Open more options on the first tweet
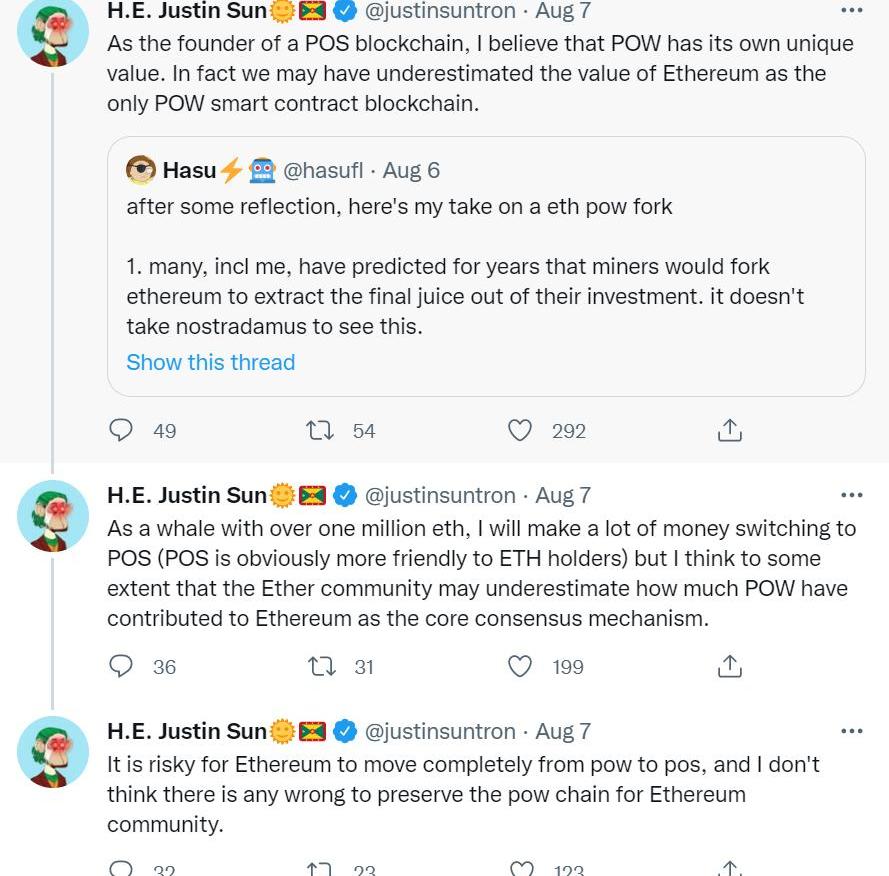This screenshot has height=876, width=889. point(851,11)
